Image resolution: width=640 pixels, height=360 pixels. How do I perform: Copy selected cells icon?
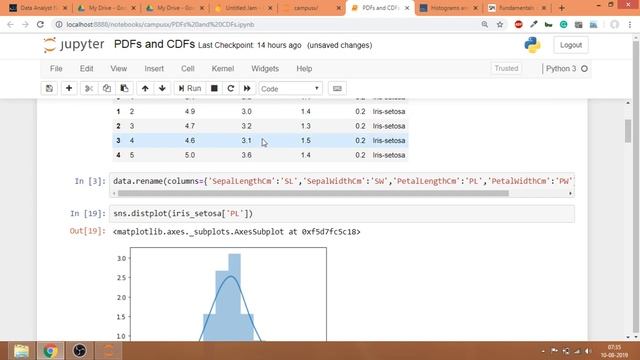coord(107,89)
